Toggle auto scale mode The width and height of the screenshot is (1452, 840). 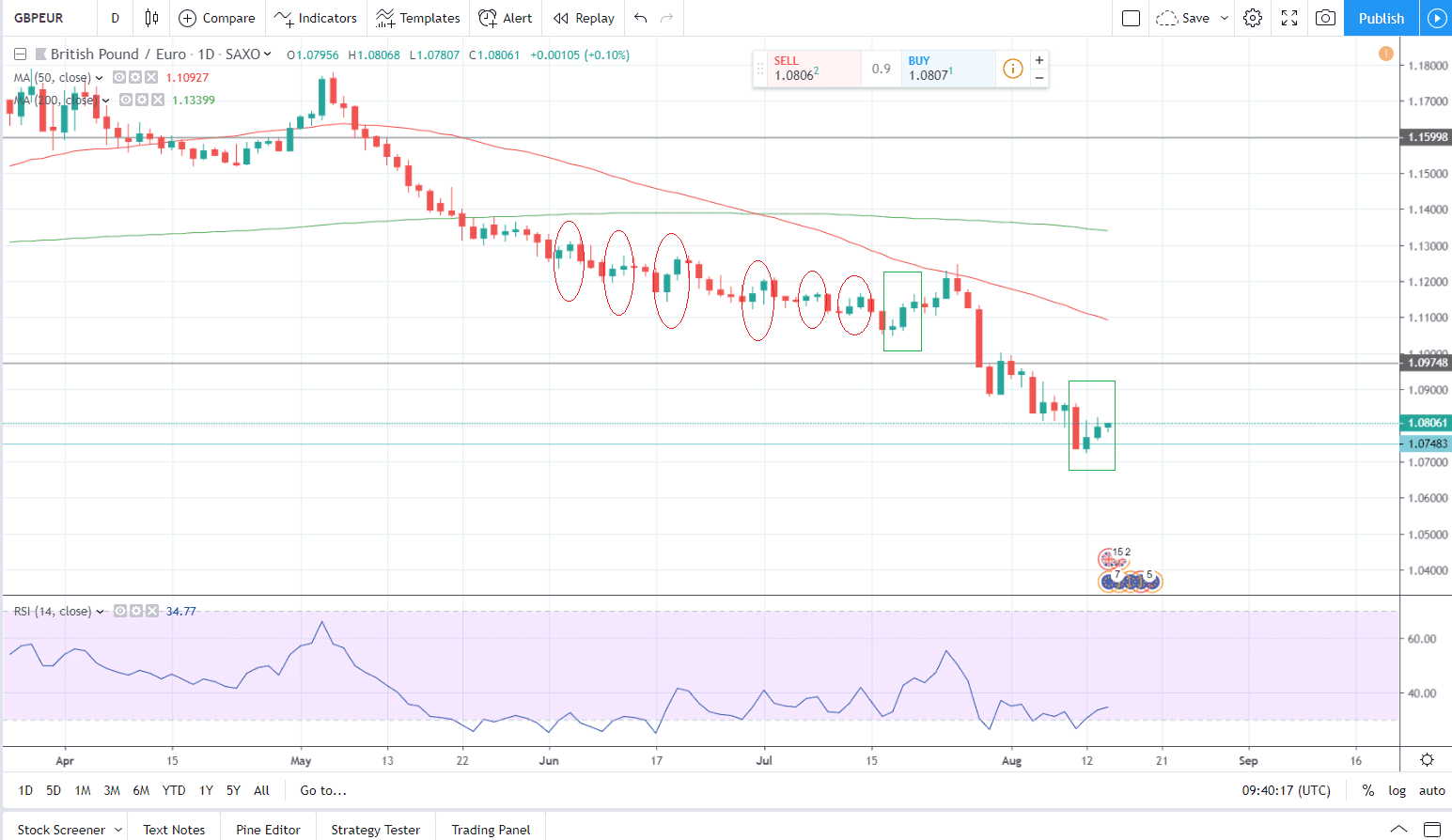pos(1432,790)
